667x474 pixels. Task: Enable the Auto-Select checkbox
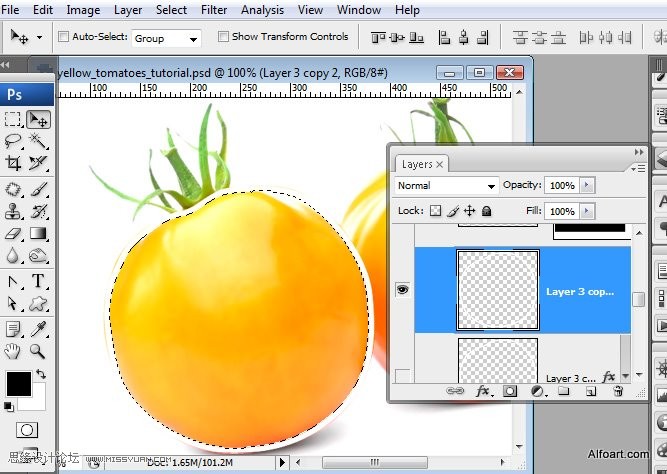click(64, 37)
